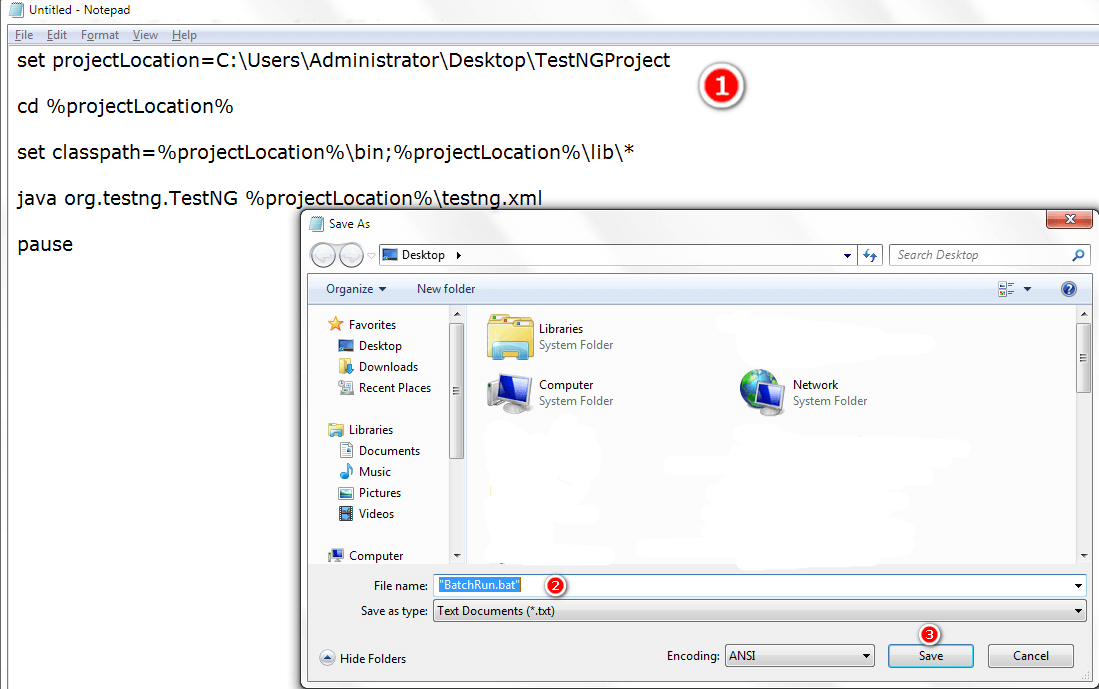
Task: Save the BatchRun.bat file
Action: (929, 655)
